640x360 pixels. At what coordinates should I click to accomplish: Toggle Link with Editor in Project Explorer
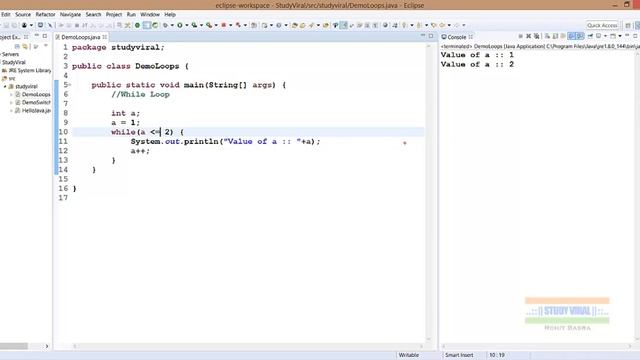click(x=25, y=47)
